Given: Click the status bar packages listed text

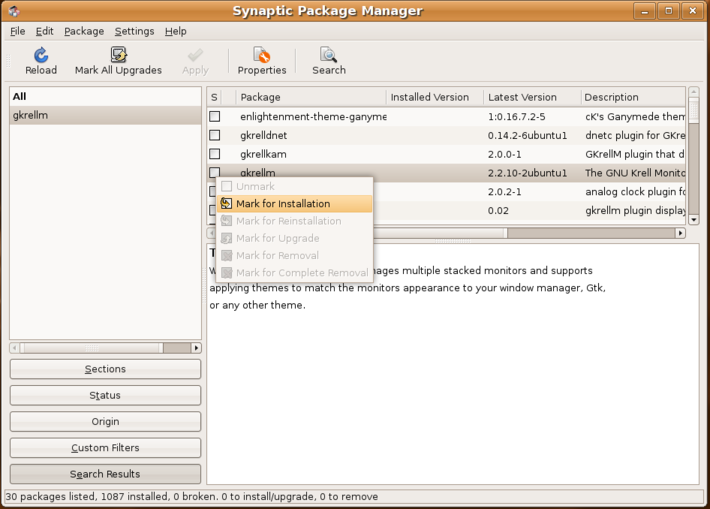Looking at the screenshot, I should tap(192, 496).
